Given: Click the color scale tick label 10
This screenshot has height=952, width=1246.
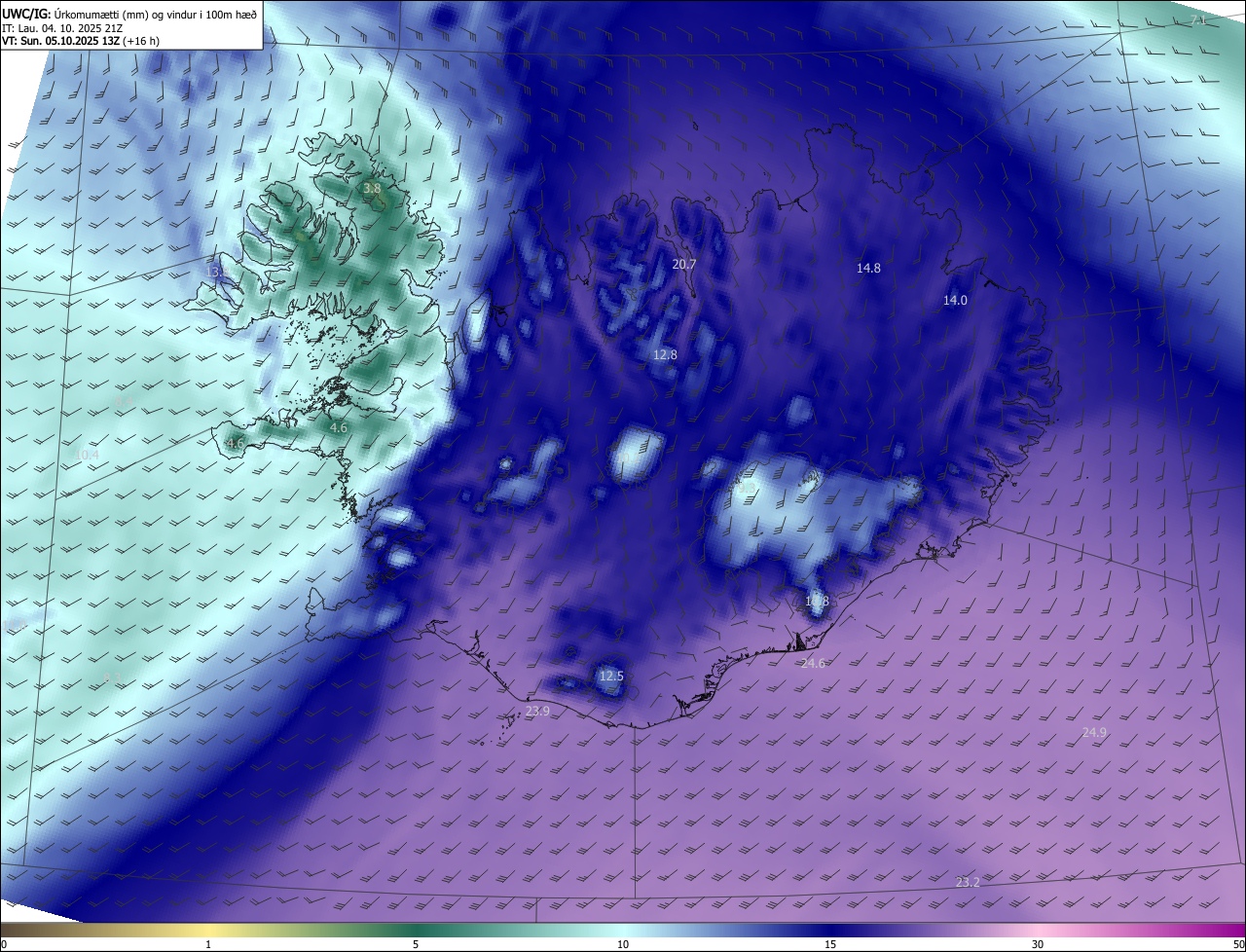Looking at the screenshot, I should 623,944.
